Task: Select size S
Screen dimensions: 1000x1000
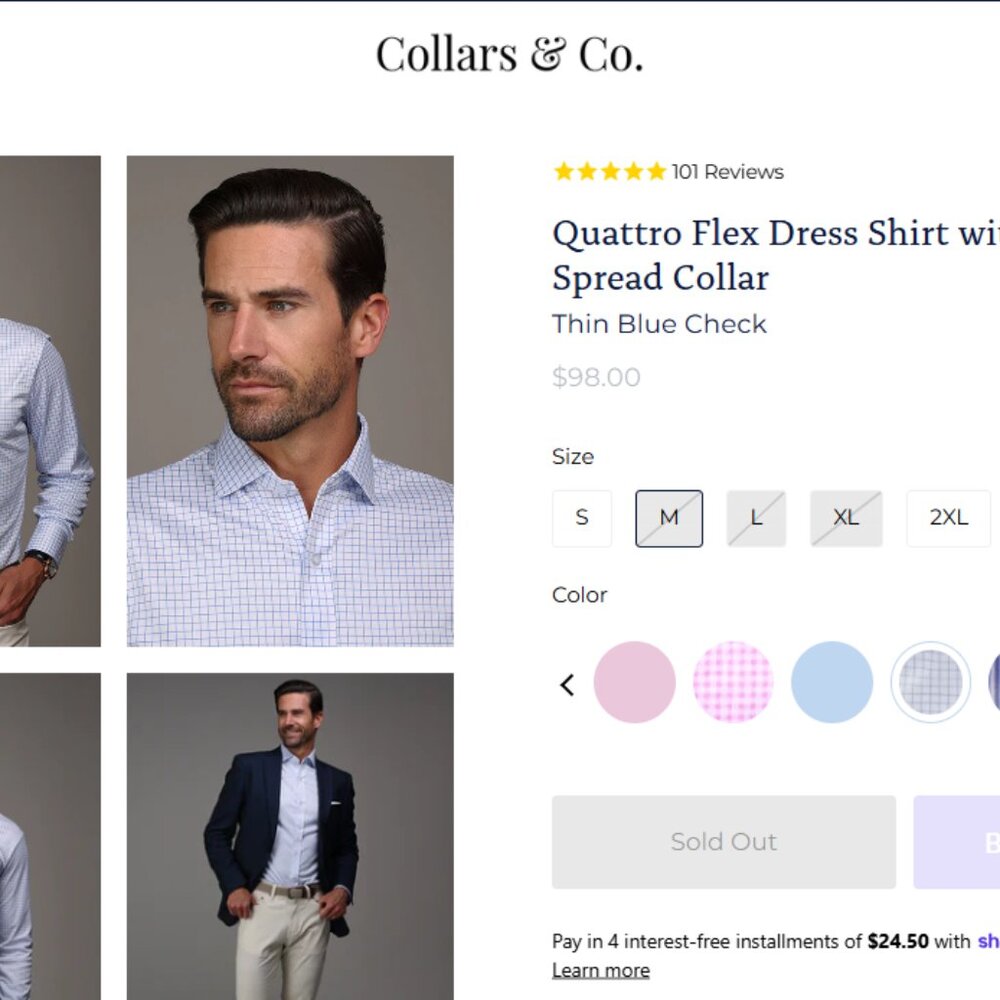Action: tap(581, 518)
